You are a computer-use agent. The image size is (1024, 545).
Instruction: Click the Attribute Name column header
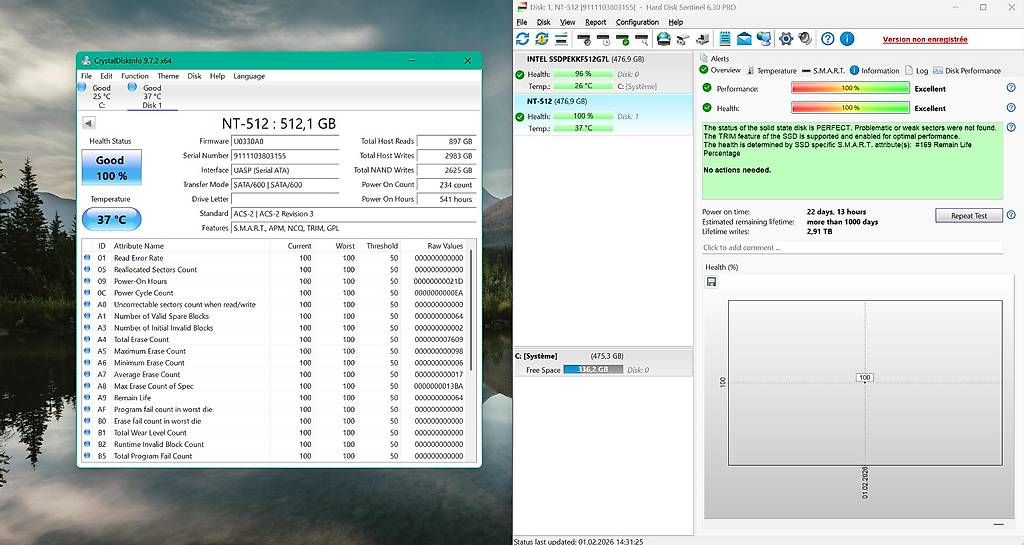138,246
